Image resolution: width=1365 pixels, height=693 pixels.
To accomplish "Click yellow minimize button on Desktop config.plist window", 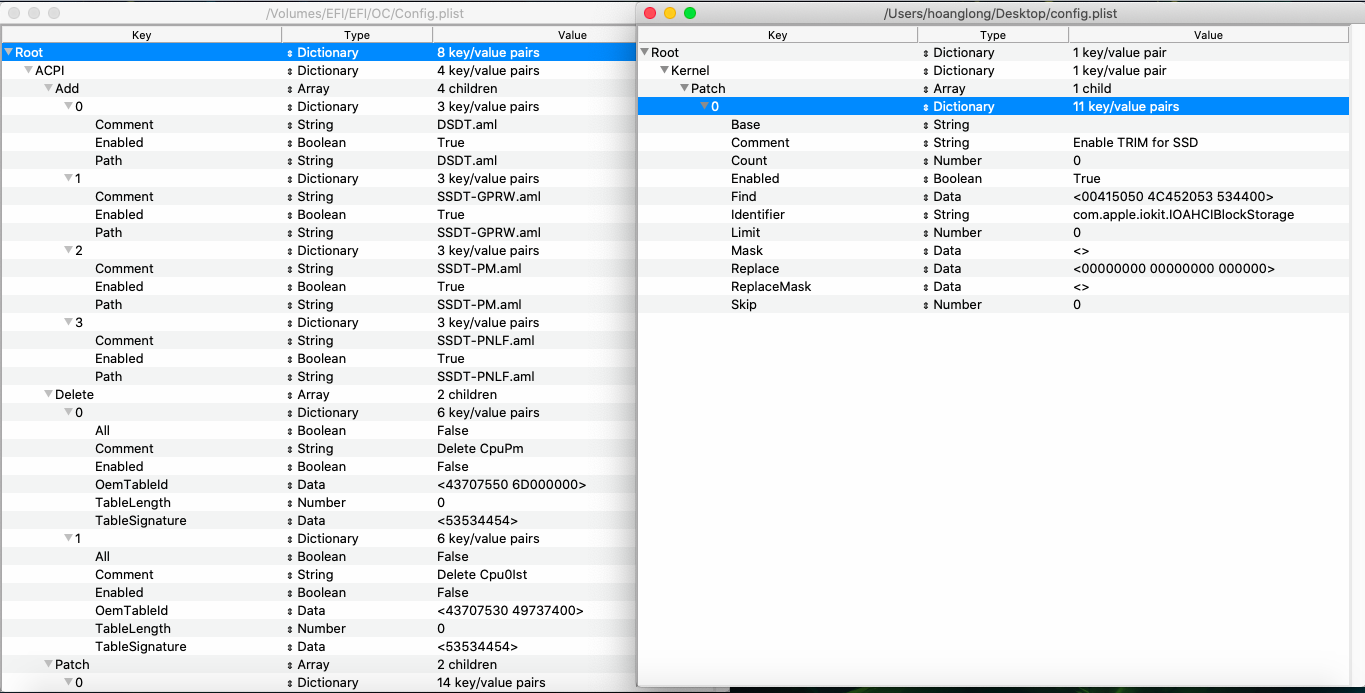I will 670,13.
